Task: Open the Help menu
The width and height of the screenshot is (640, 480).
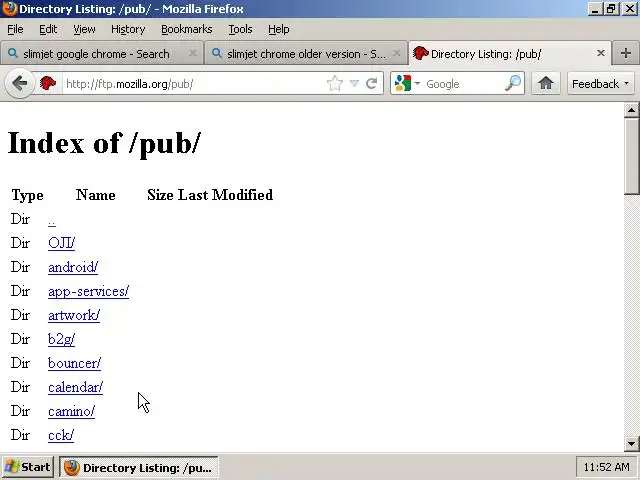Action: tap(278, 29)
